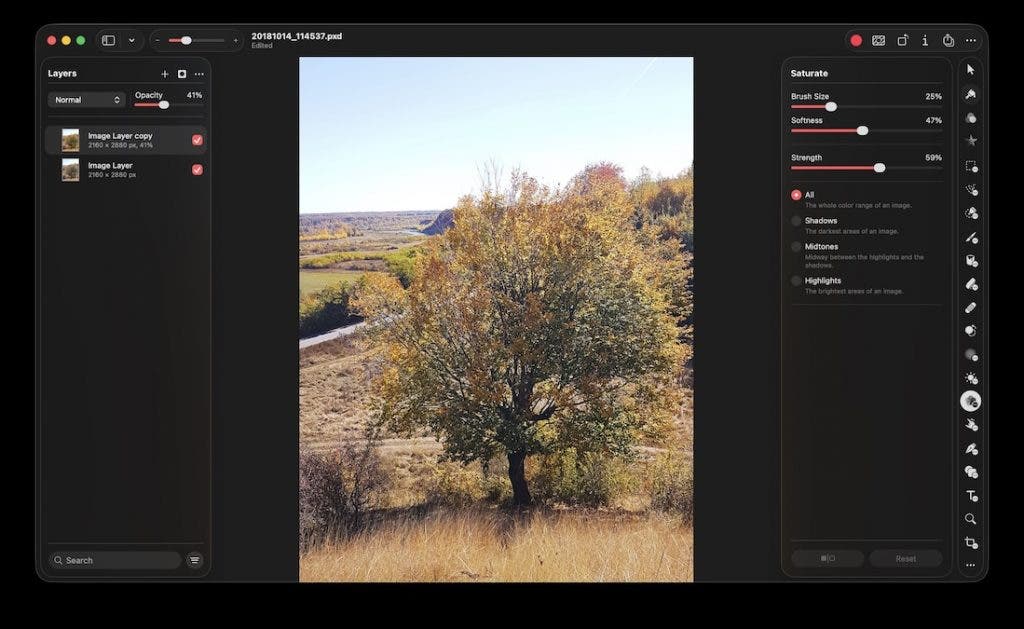This screenshot has width=1024, height=629.
Task: Toggle visibility checkbox of Image Layer
Action: tap(197, 169)
